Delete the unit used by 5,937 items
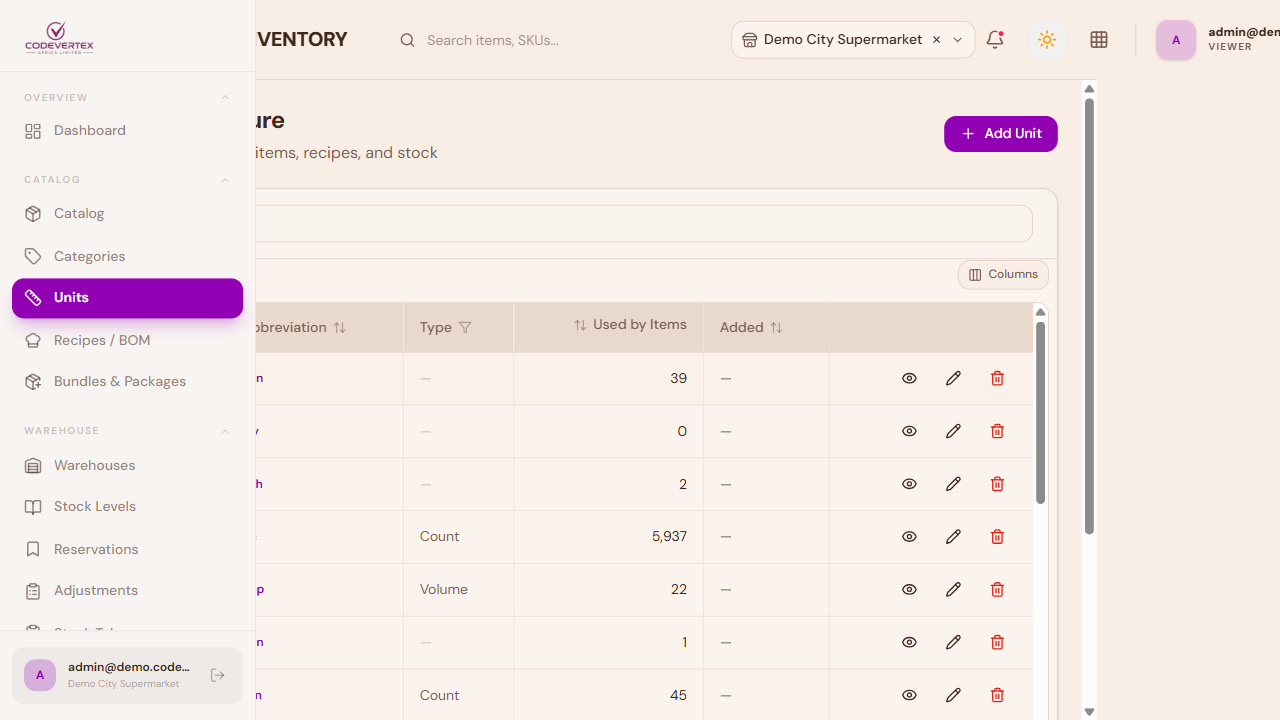 pyautogui.click(x=997, y=537)
